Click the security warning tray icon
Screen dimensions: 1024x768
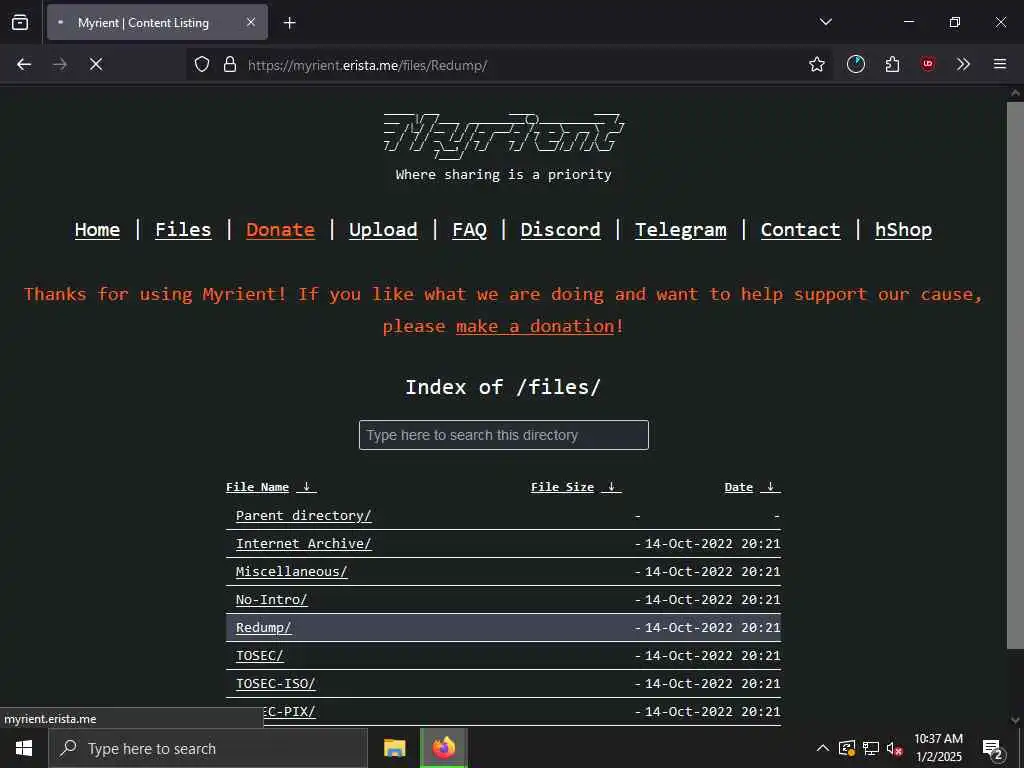coord(847,748)
